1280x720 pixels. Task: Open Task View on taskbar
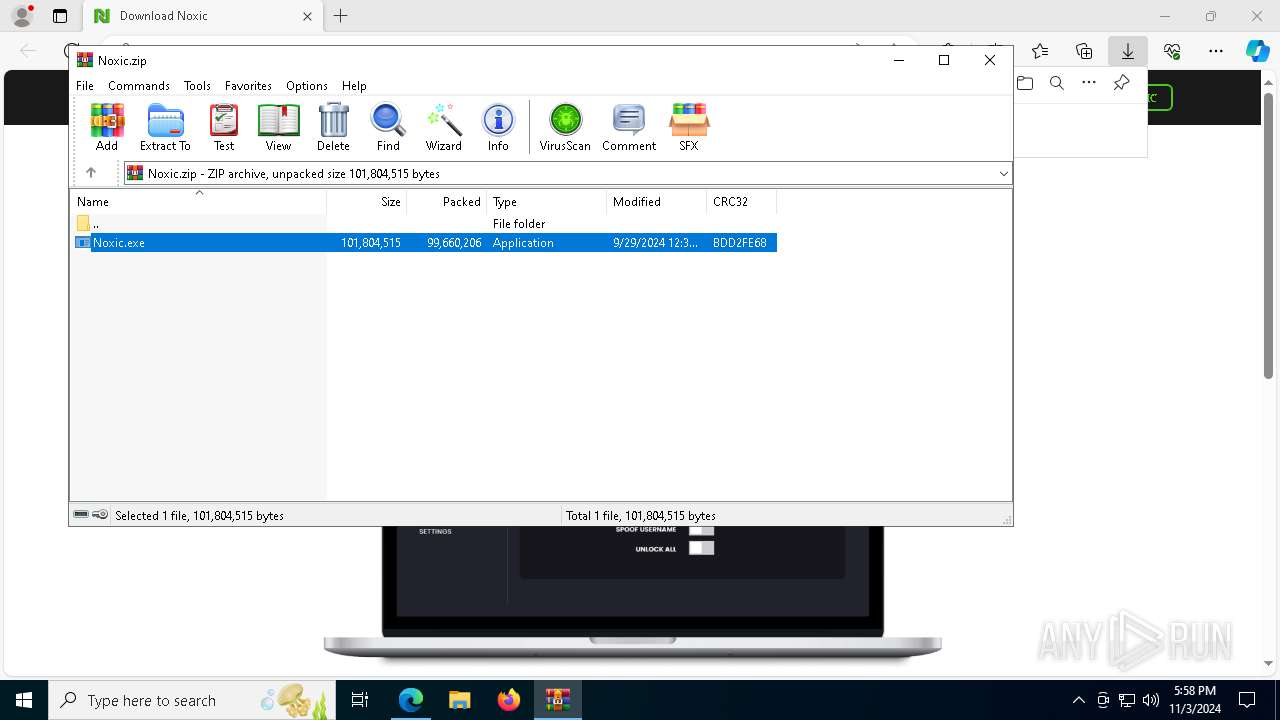coord(360,700)
